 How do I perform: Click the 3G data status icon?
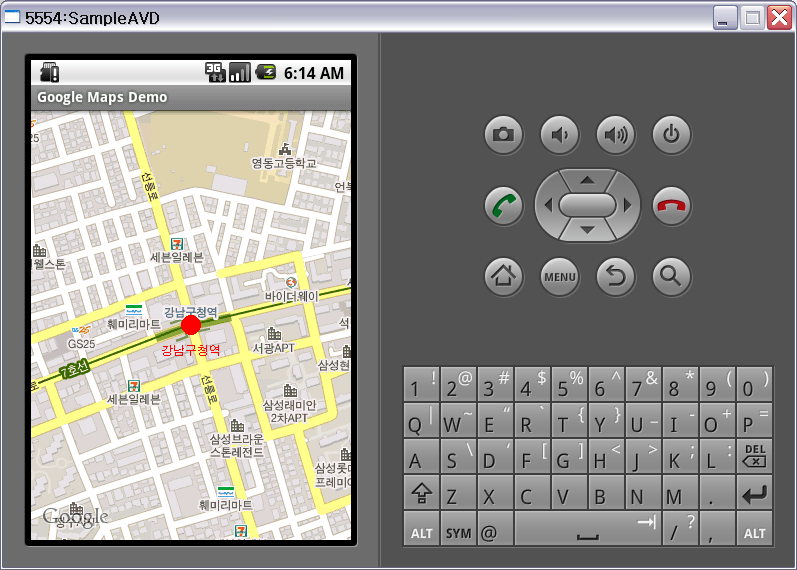[x=215, y=73]
